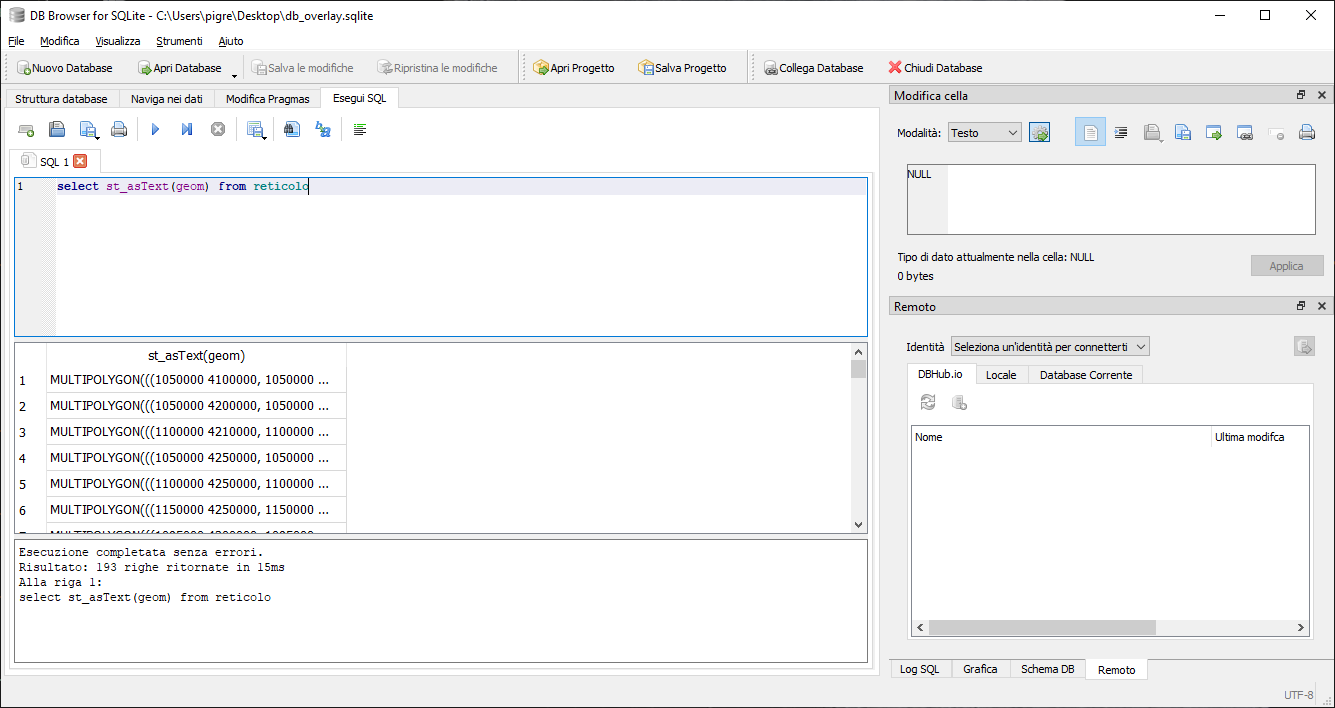Run the SQL query with the play icon
The width and height of the screenshot is (1335, 708).
point(155,129)
